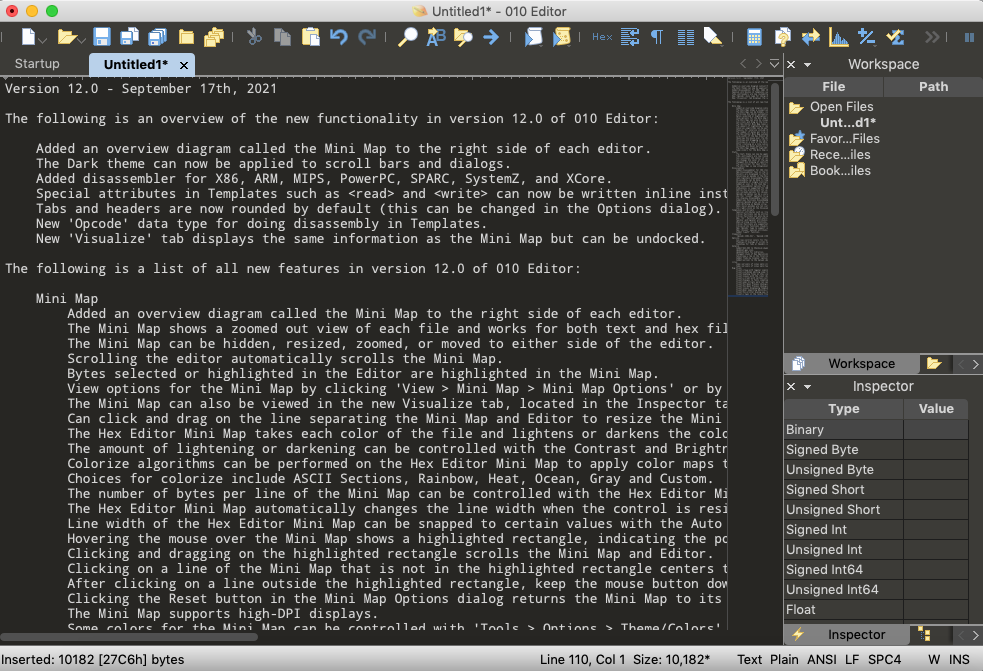Close the Workspace panel
The width and height of the screenshot is (983, 671).
point(791,65)
